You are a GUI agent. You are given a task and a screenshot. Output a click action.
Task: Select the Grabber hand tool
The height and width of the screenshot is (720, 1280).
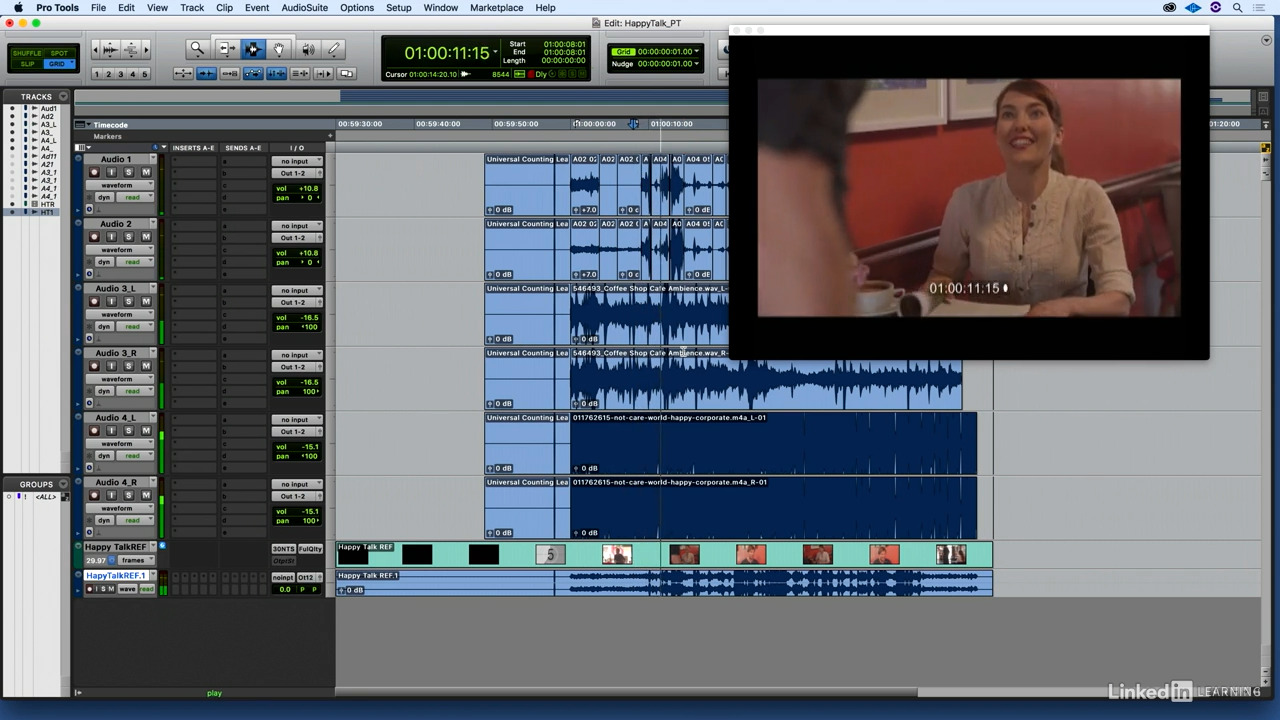(x=279, y=49)
